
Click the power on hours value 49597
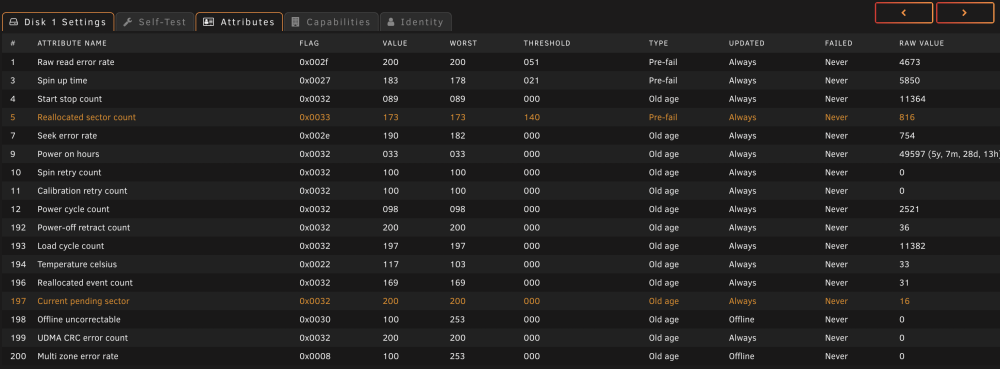coord(912,154)
